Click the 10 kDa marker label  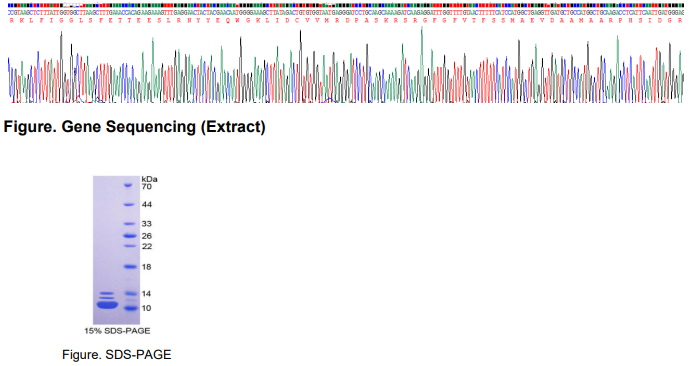(147, 308)
